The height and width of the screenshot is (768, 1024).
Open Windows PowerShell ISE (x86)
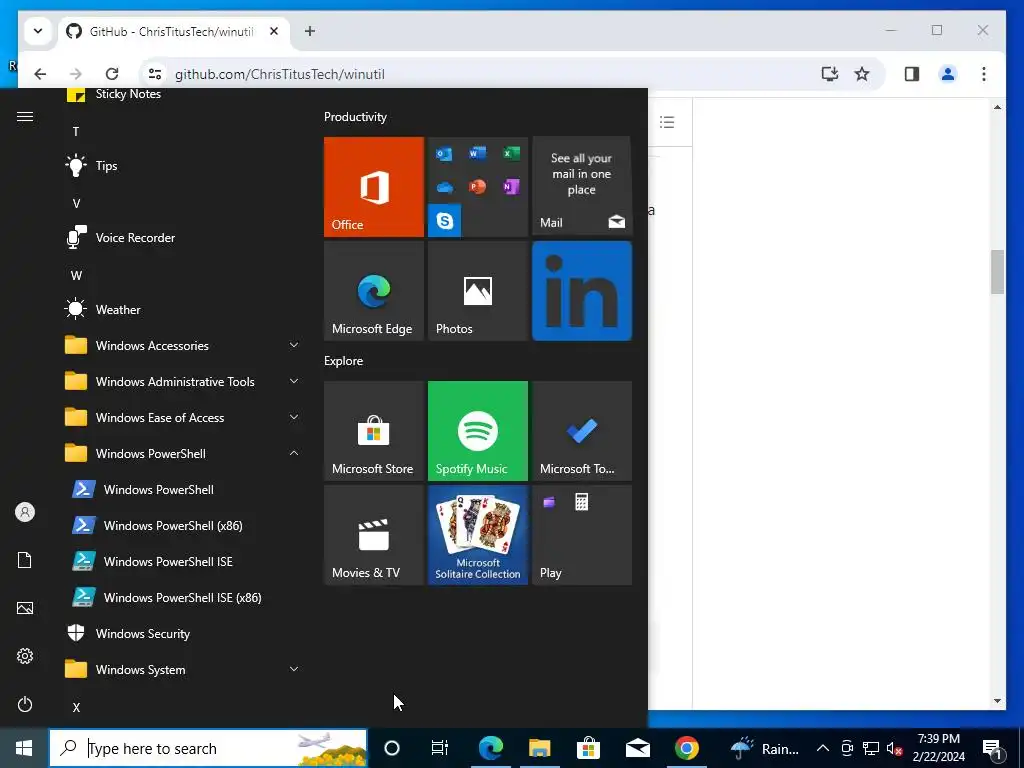[x=184, y=597]
